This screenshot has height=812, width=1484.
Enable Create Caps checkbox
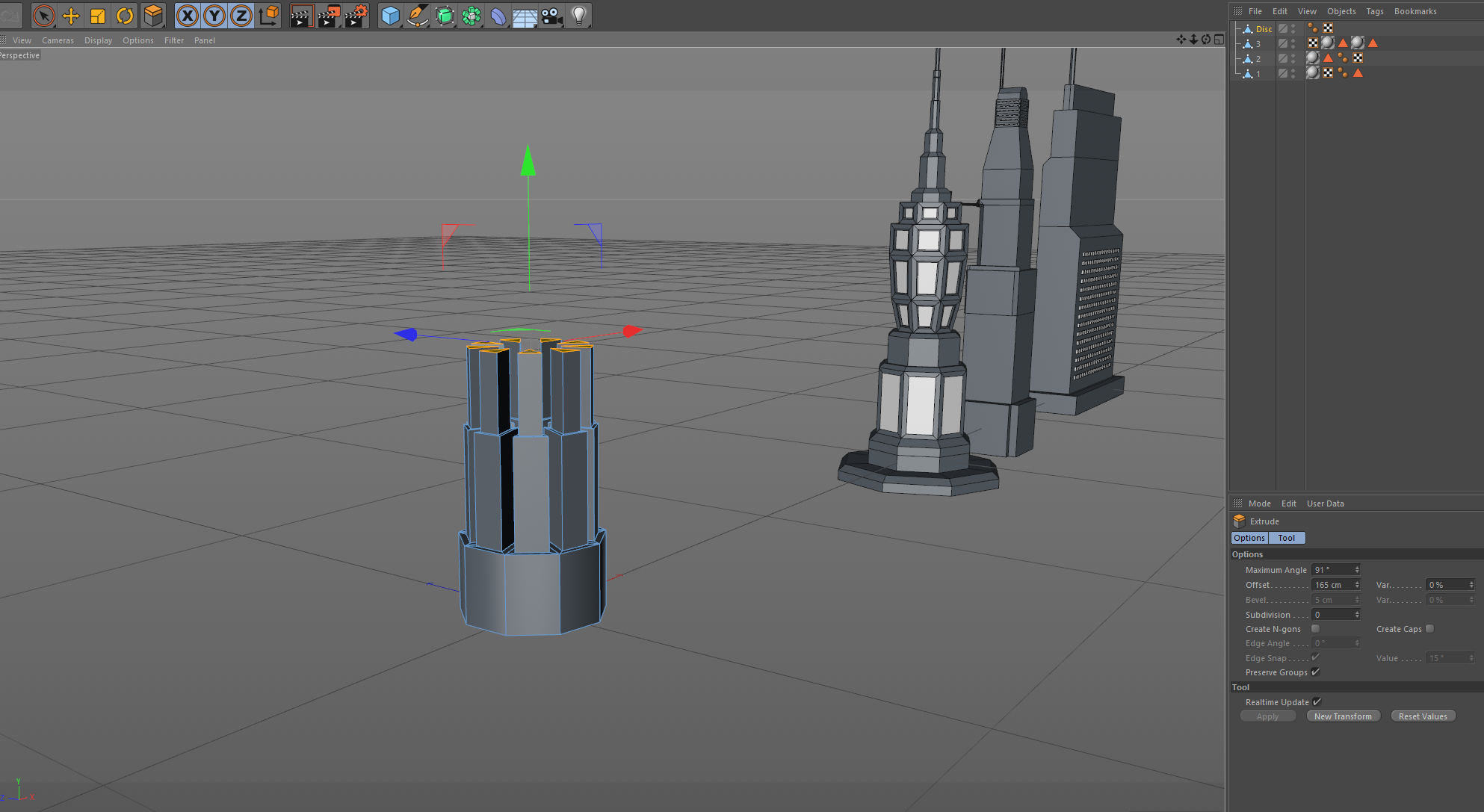(1429, 629)
